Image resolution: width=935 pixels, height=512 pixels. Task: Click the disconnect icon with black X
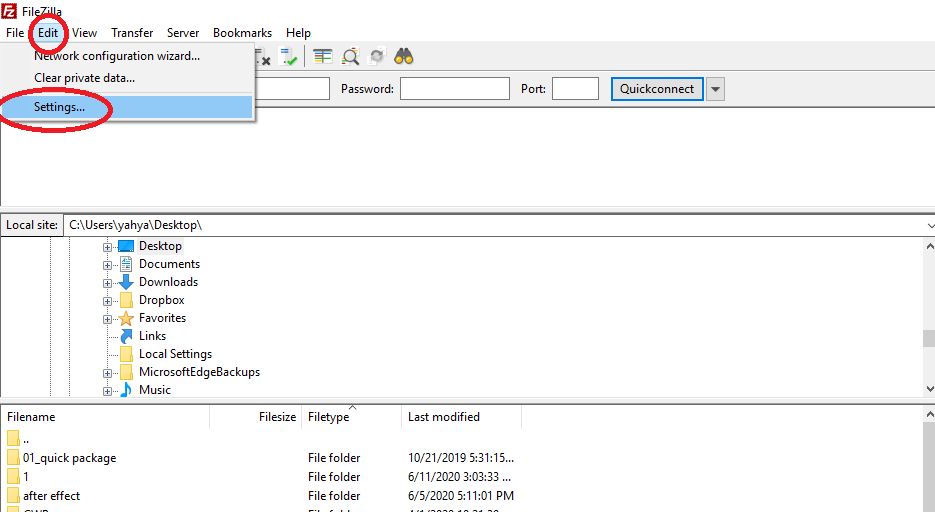(x=263, y=57)
